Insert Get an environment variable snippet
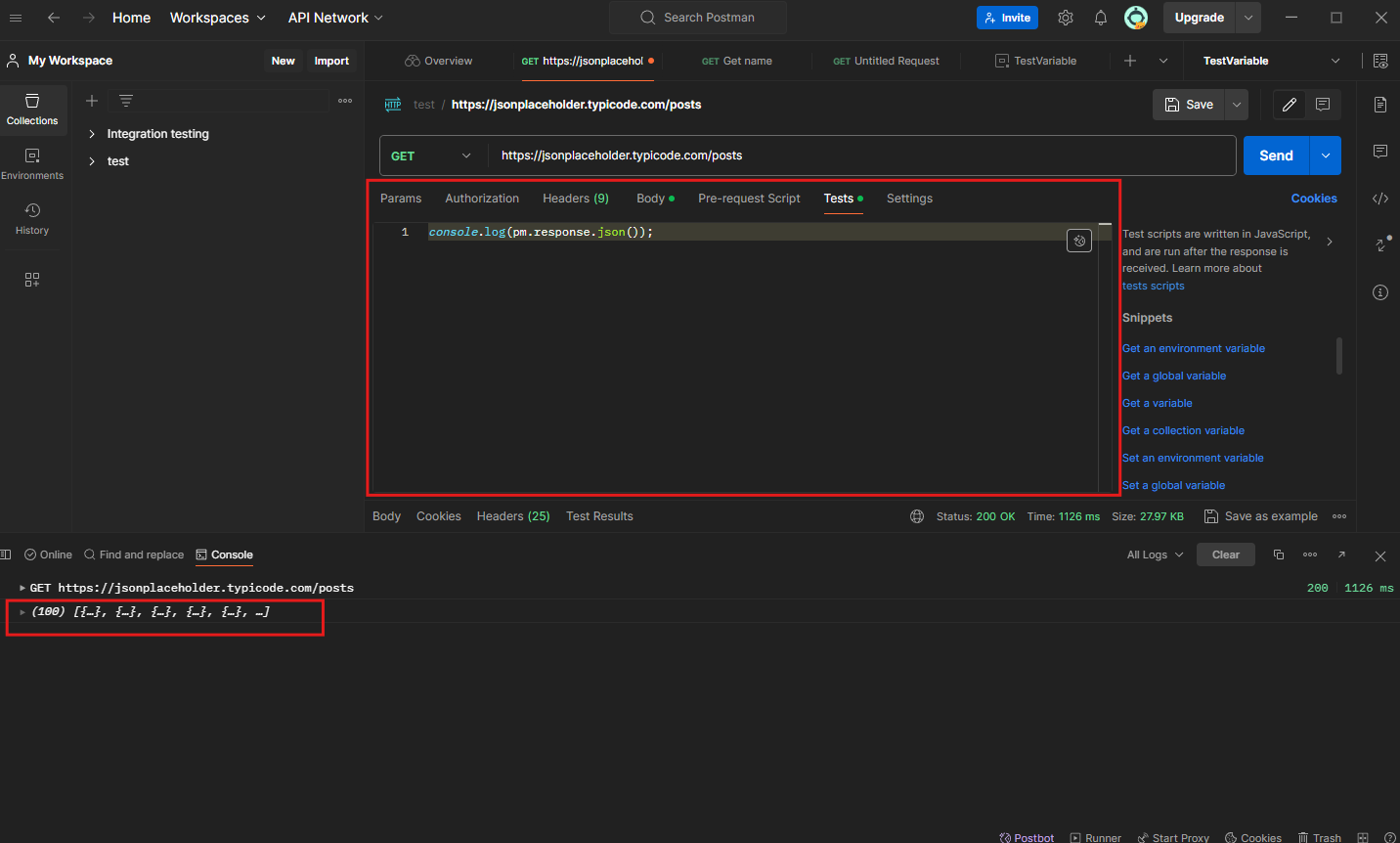 tap(1194, 348)
